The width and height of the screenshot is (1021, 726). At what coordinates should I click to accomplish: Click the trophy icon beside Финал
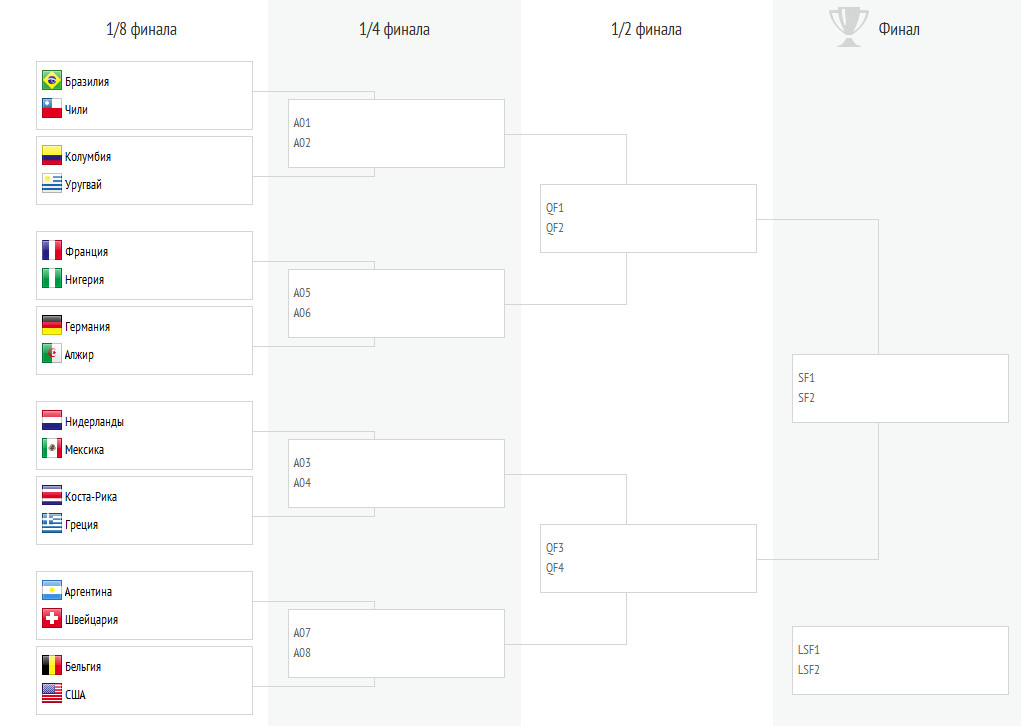pos(848,27)
